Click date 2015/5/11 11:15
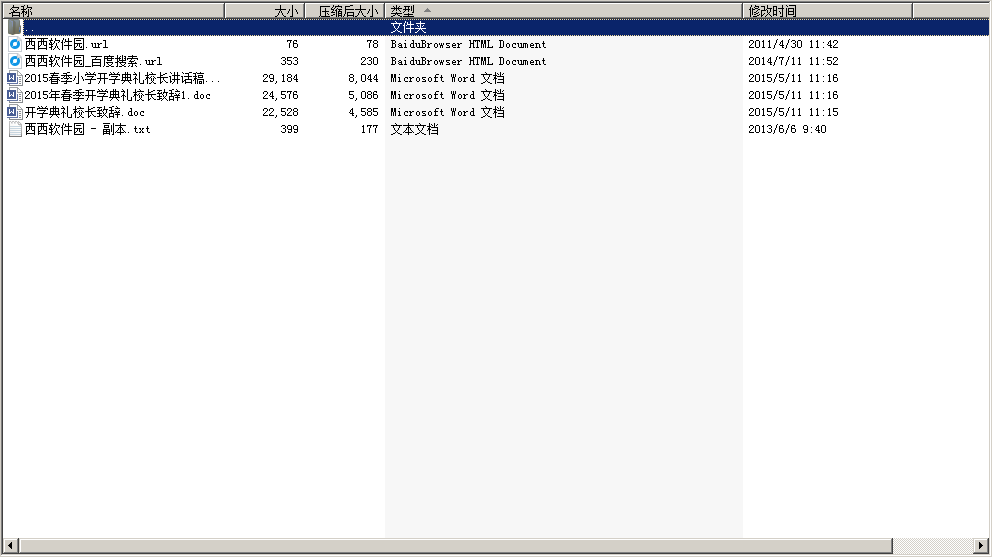Screen dimensions: 992x557 pyautogui.click(x=793, y=113)
